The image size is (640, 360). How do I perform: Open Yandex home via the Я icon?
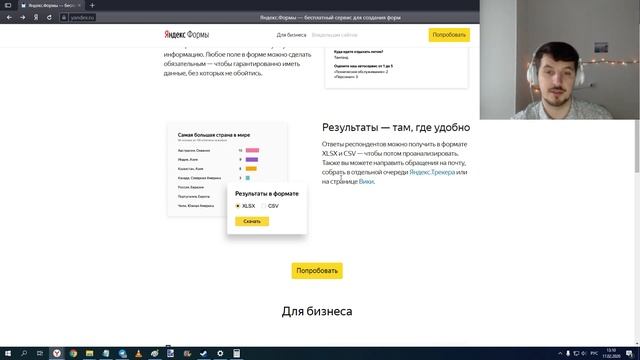pos(36,18)
